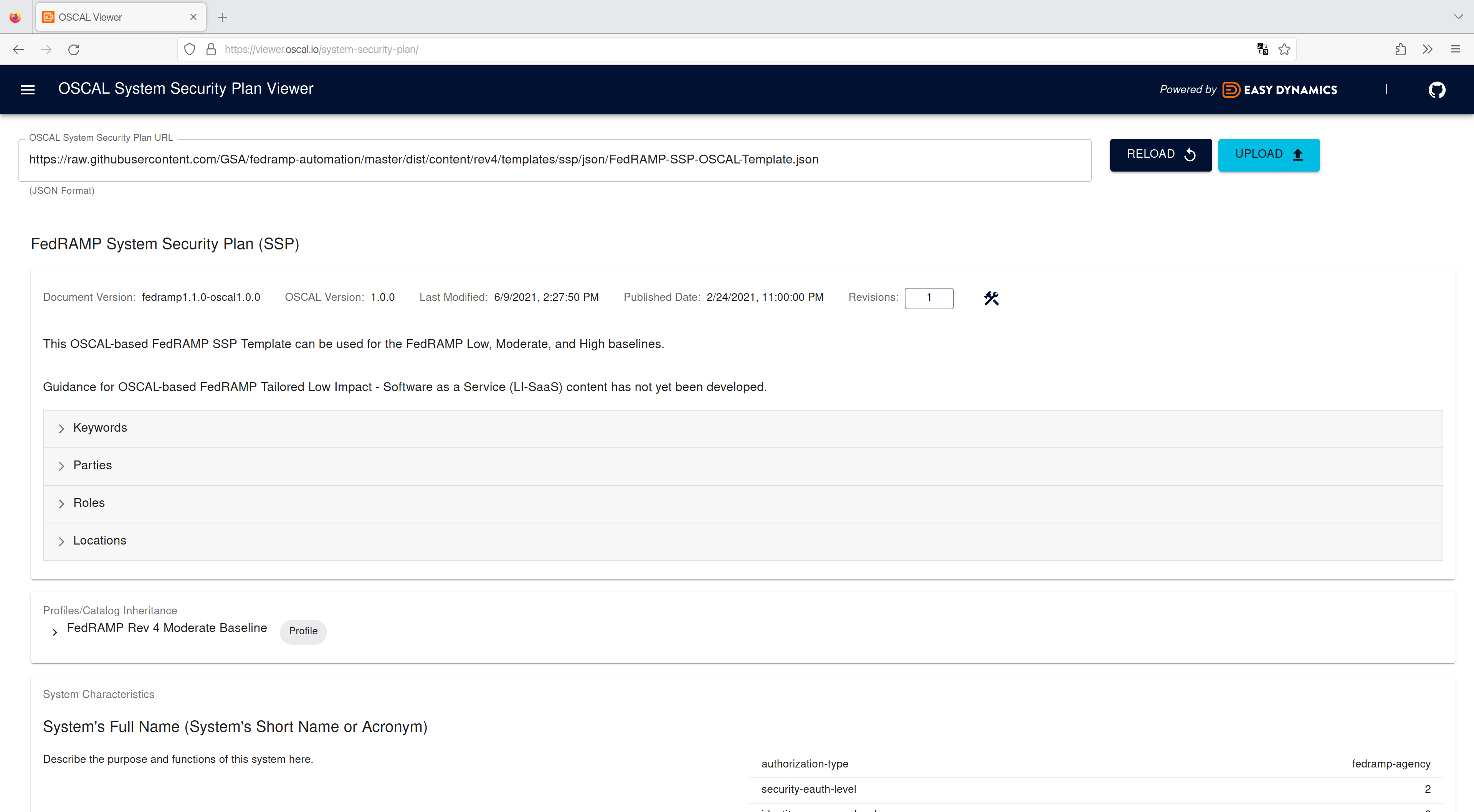Viewport: 1474px width, 812px height.
Task: Click the tools icon beside Revisions
Action: pos(991,298)
